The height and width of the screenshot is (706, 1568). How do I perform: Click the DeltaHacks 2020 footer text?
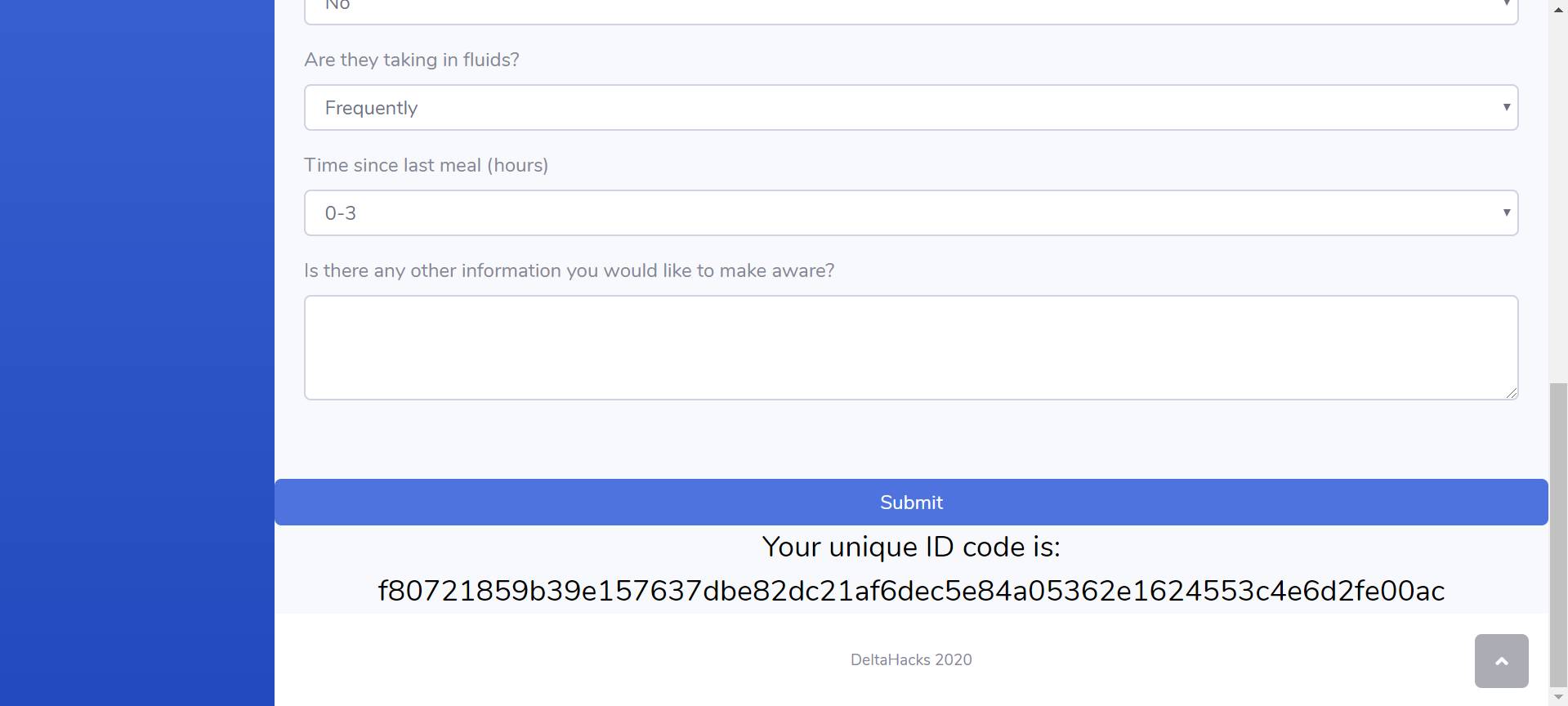[x=910, y=659]
